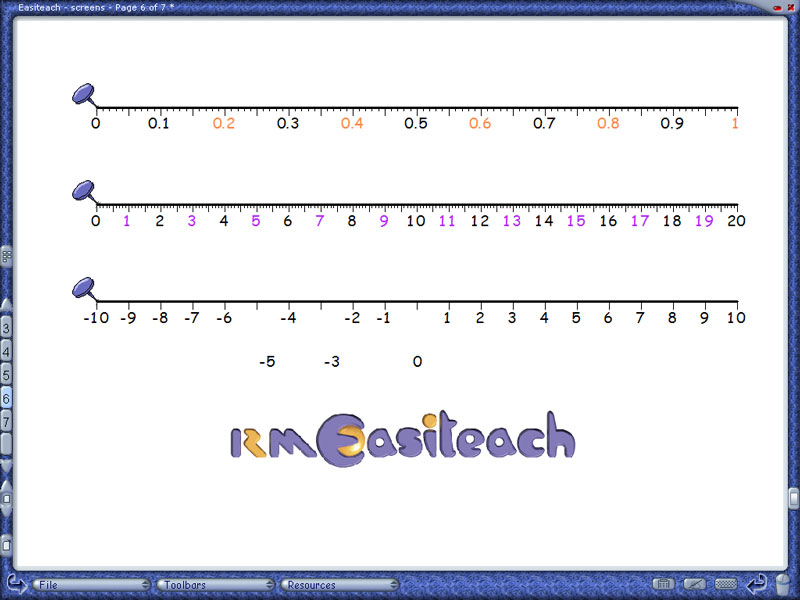Viewport: 800px width, 600px height.
Task: Click the trash bin icon
Action: 783,584
